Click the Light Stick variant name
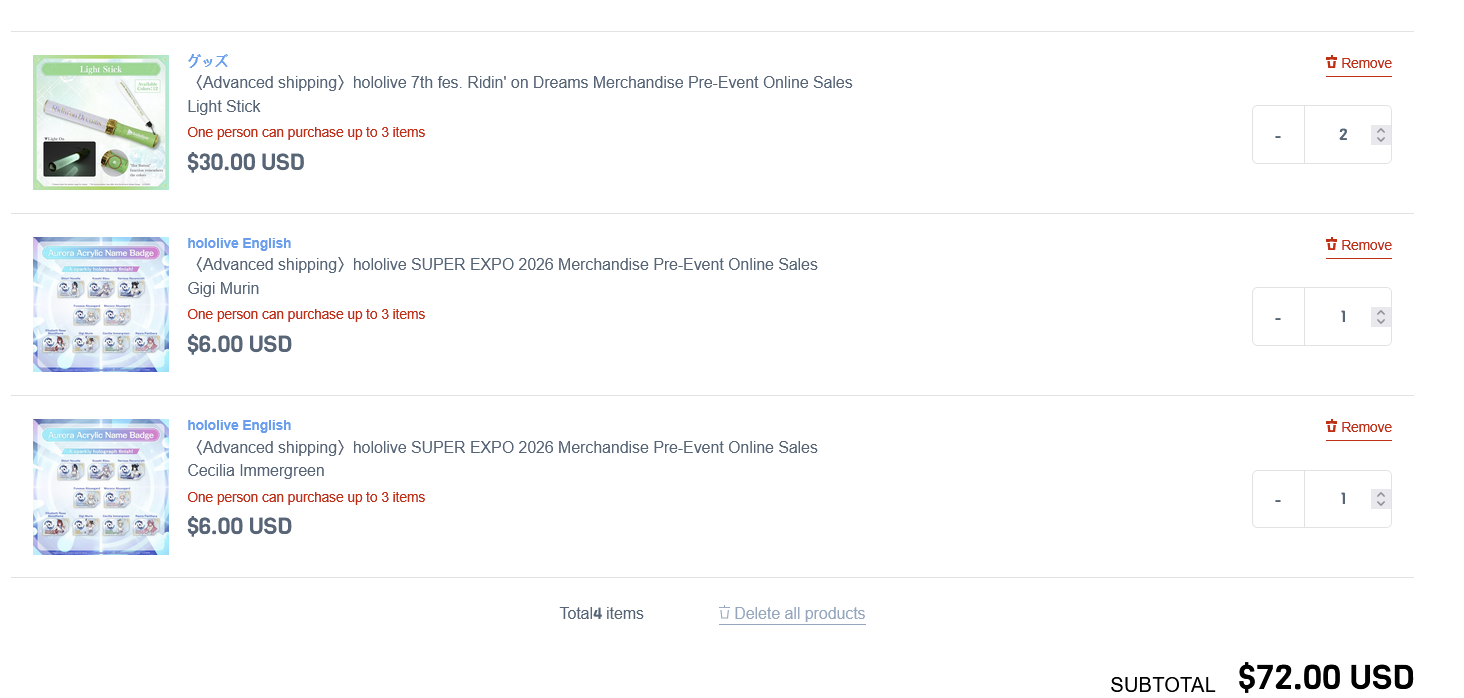Image resolution: width=1464 pixels, height=698 pixels. [224, 107]
